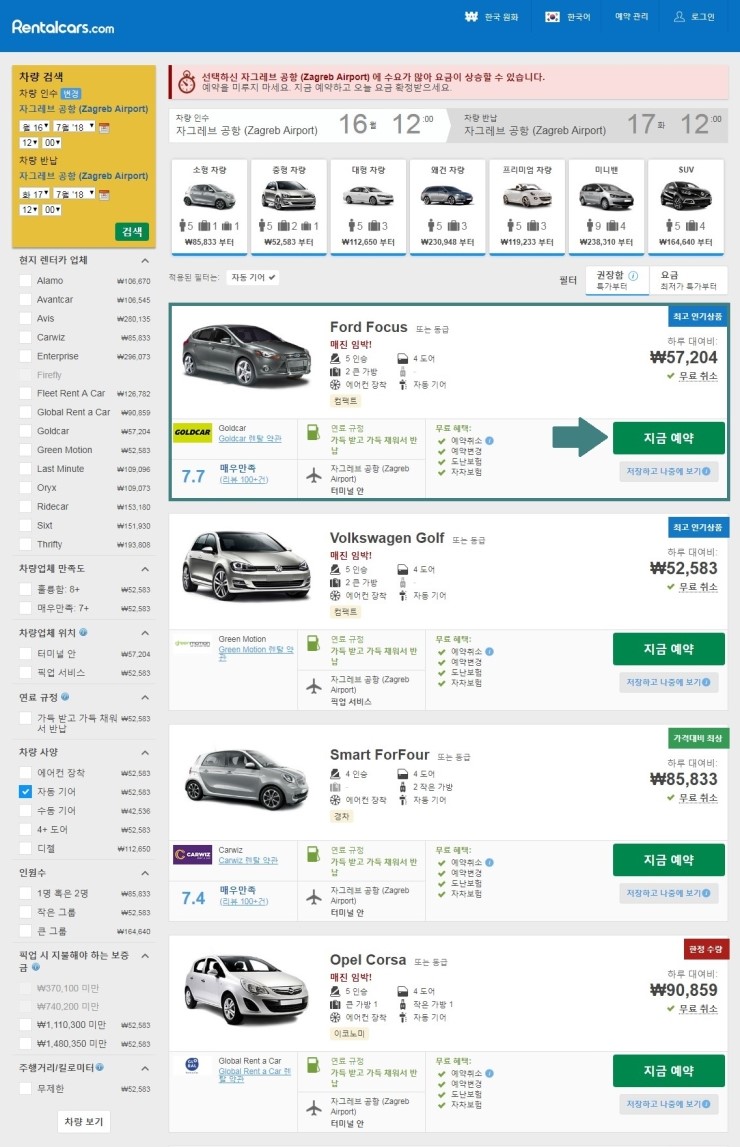The width and height of the screenshot is (740, 1147).
Task: Click 변경 to change pick-up location
Action: (70, 94)
